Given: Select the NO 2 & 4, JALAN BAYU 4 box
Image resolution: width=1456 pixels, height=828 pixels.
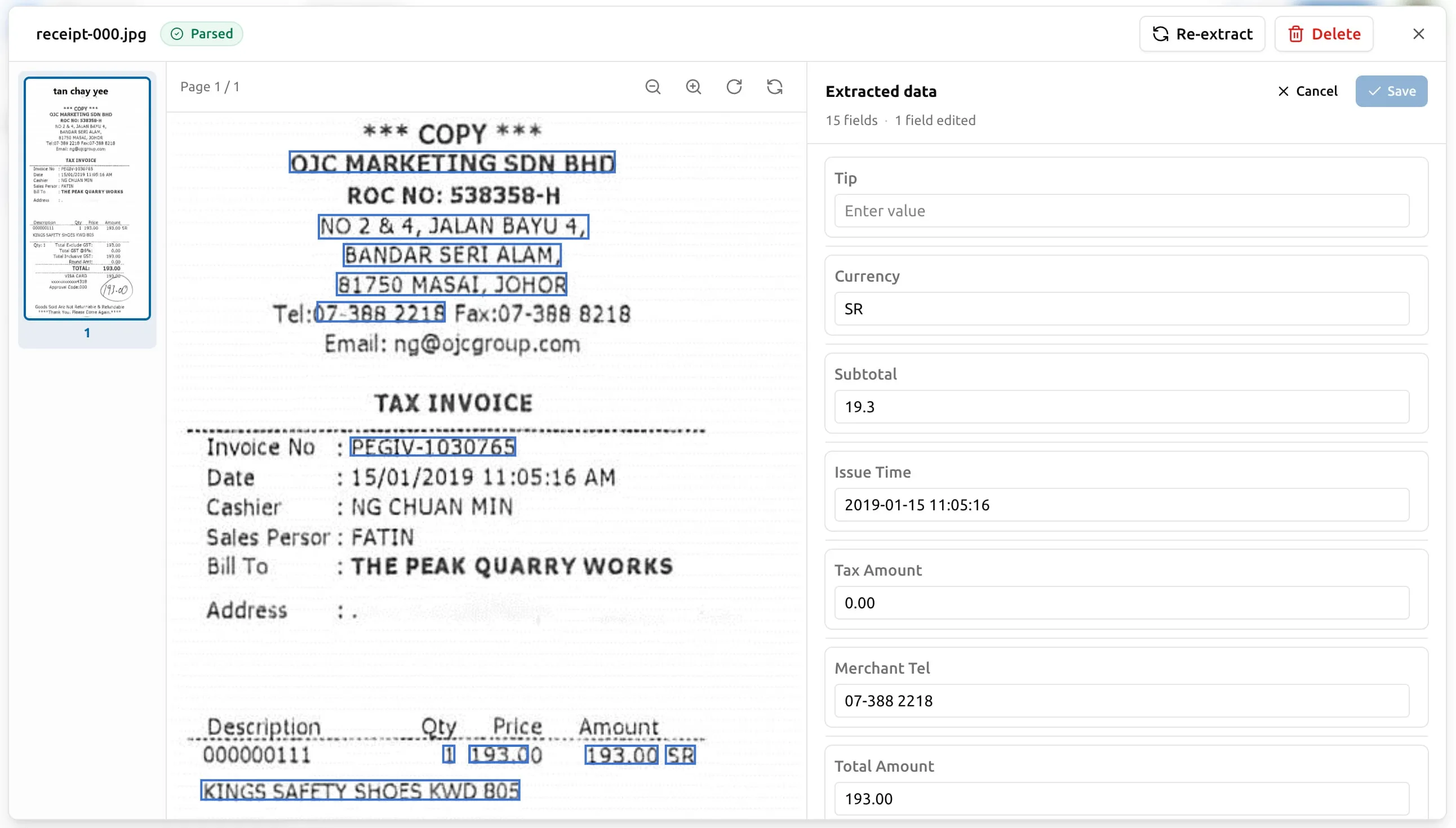Looking at the screenshot, I should [453, 226].
